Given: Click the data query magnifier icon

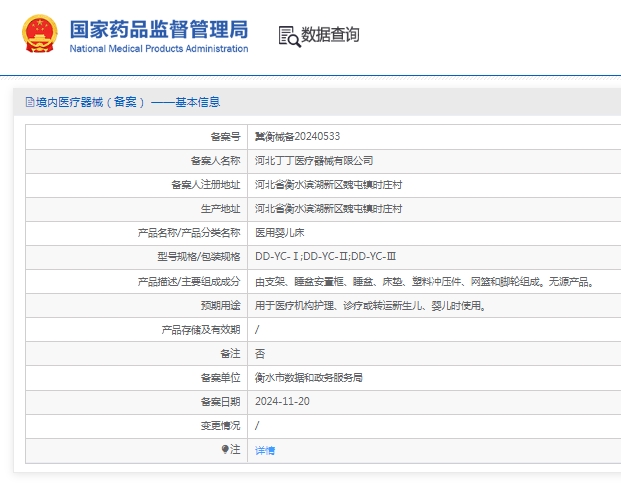Looking at the screenshot, I should 290,36.
